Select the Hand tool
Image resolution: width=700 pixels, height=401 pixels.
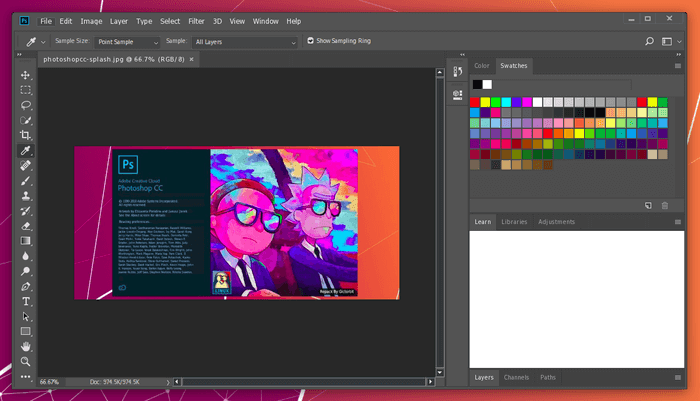[x=25, y=347]
